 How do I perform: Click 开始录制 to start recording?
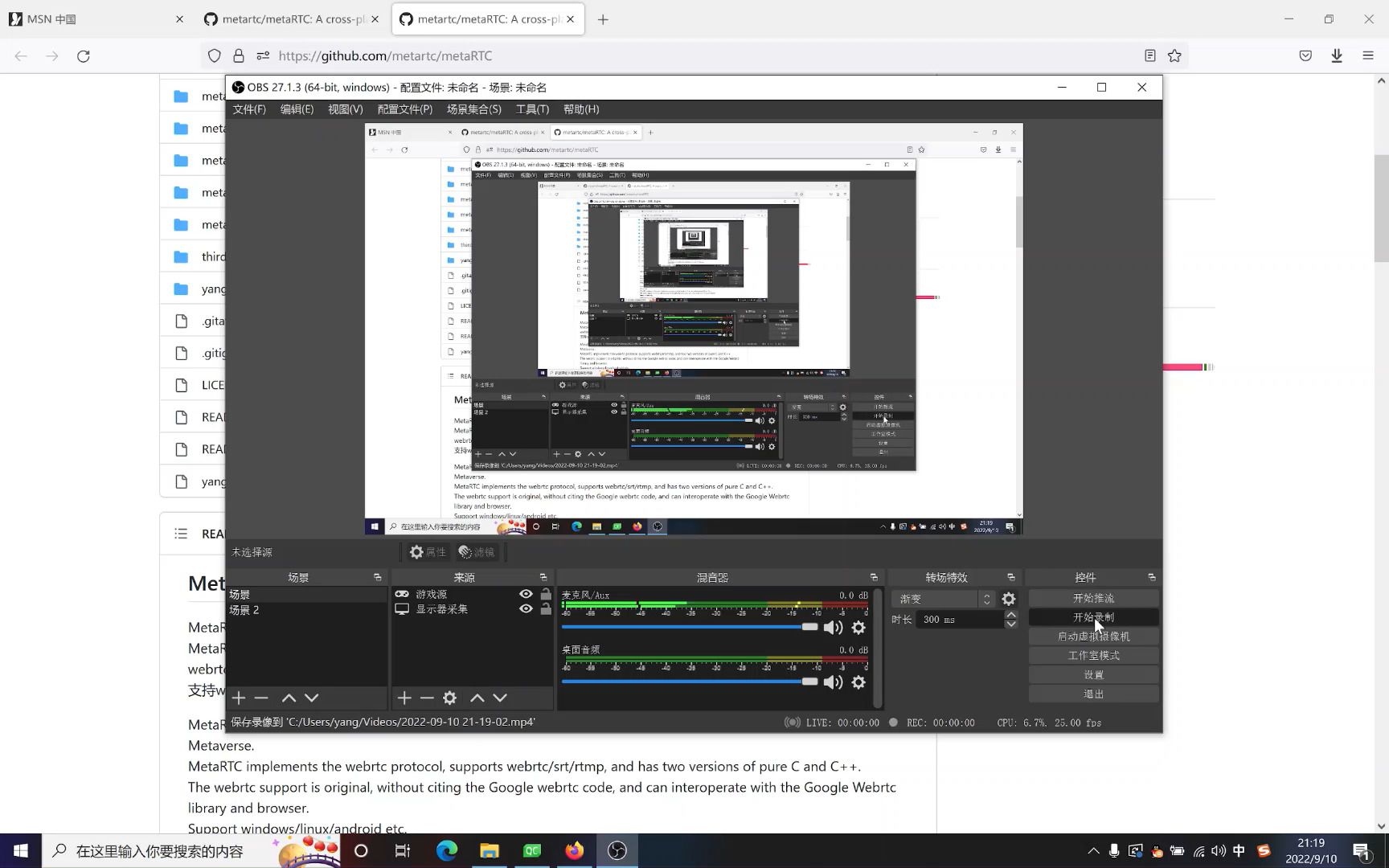point(1093,617)
